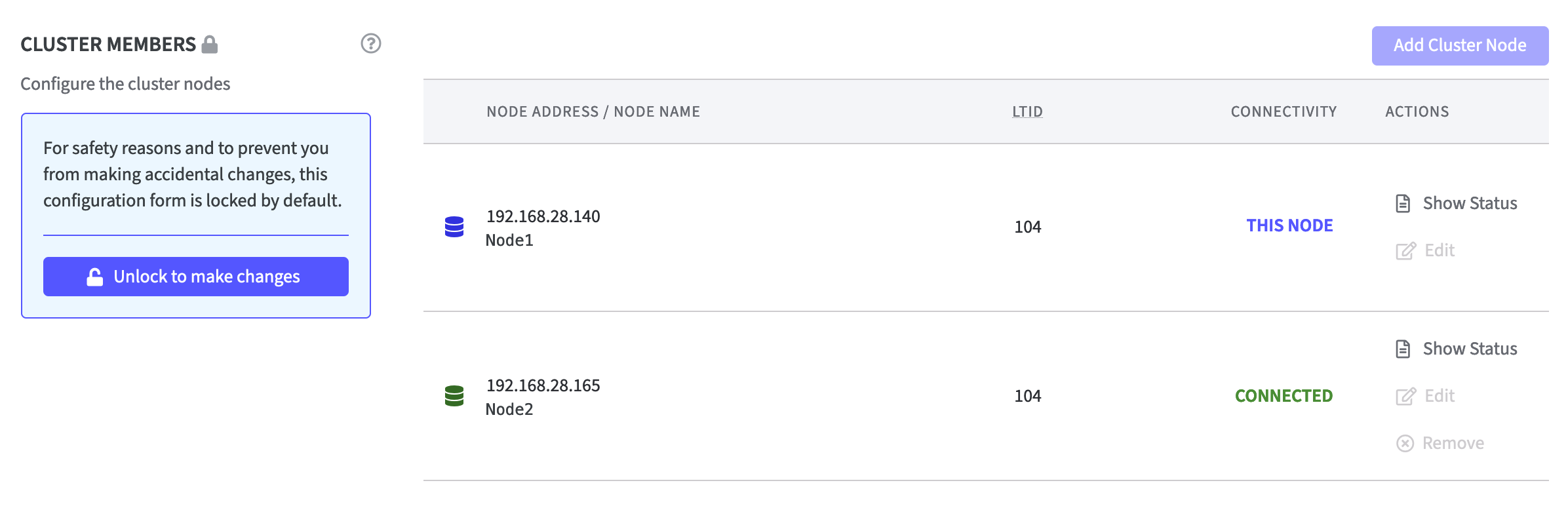The width and height of the screenshot is (1568, 506).
Task: Select the 192.168.28.140 node address
Action: 543,216
